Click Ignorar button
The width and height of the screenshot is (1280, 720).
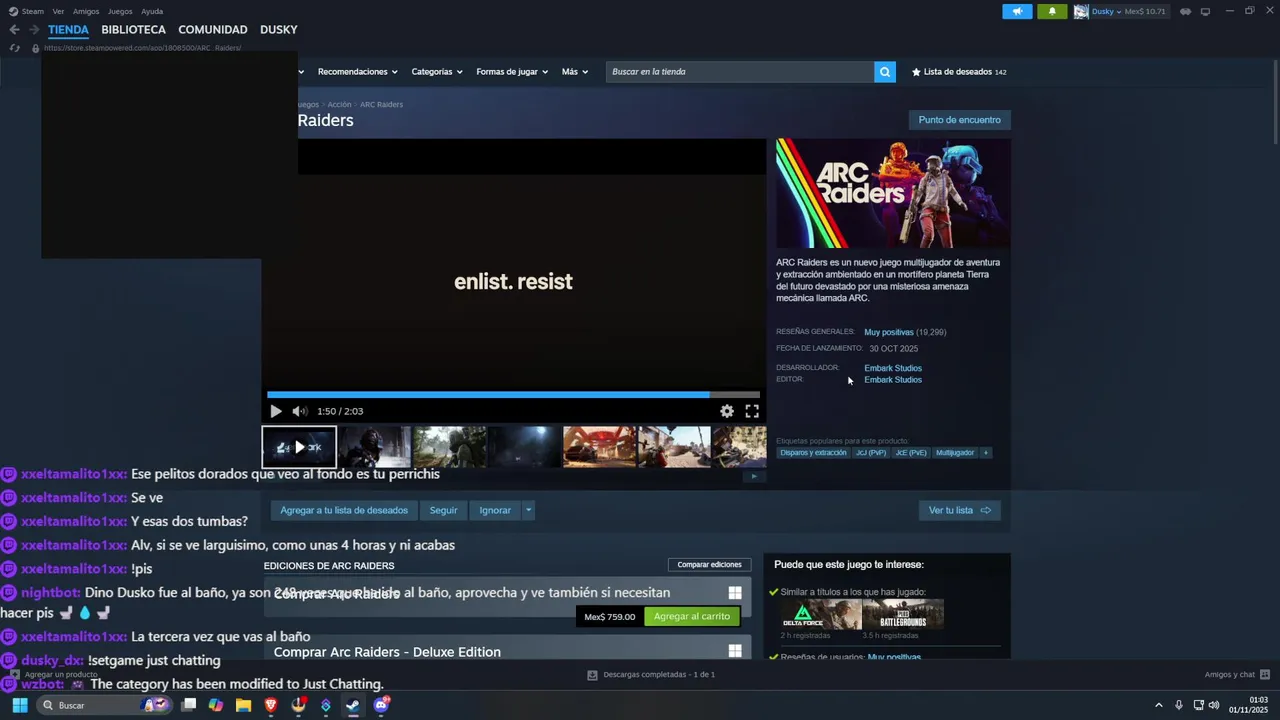click(495, 510)
